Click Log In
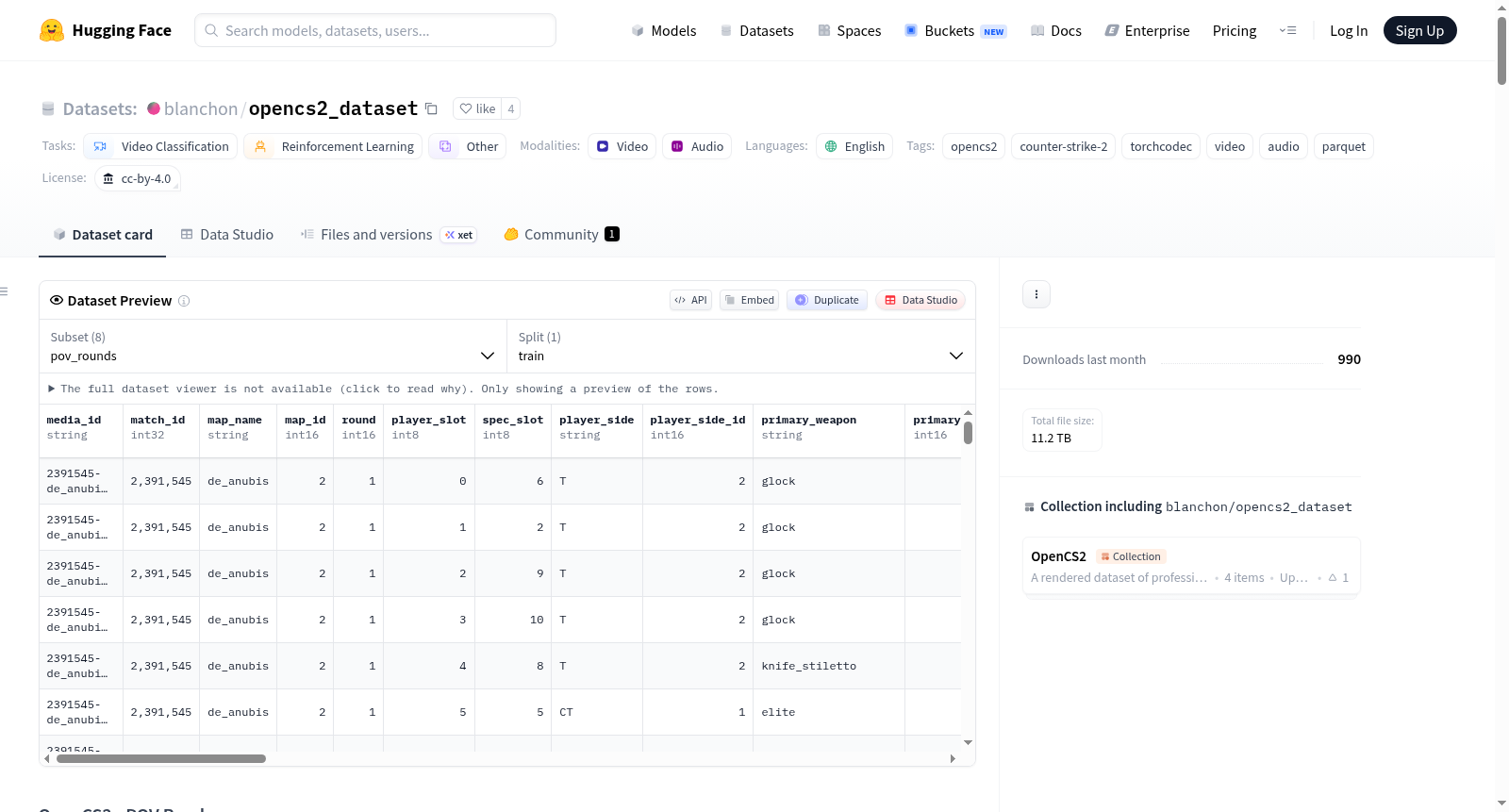Viewport: 1509px width, 812px height. coord(1349,30)
